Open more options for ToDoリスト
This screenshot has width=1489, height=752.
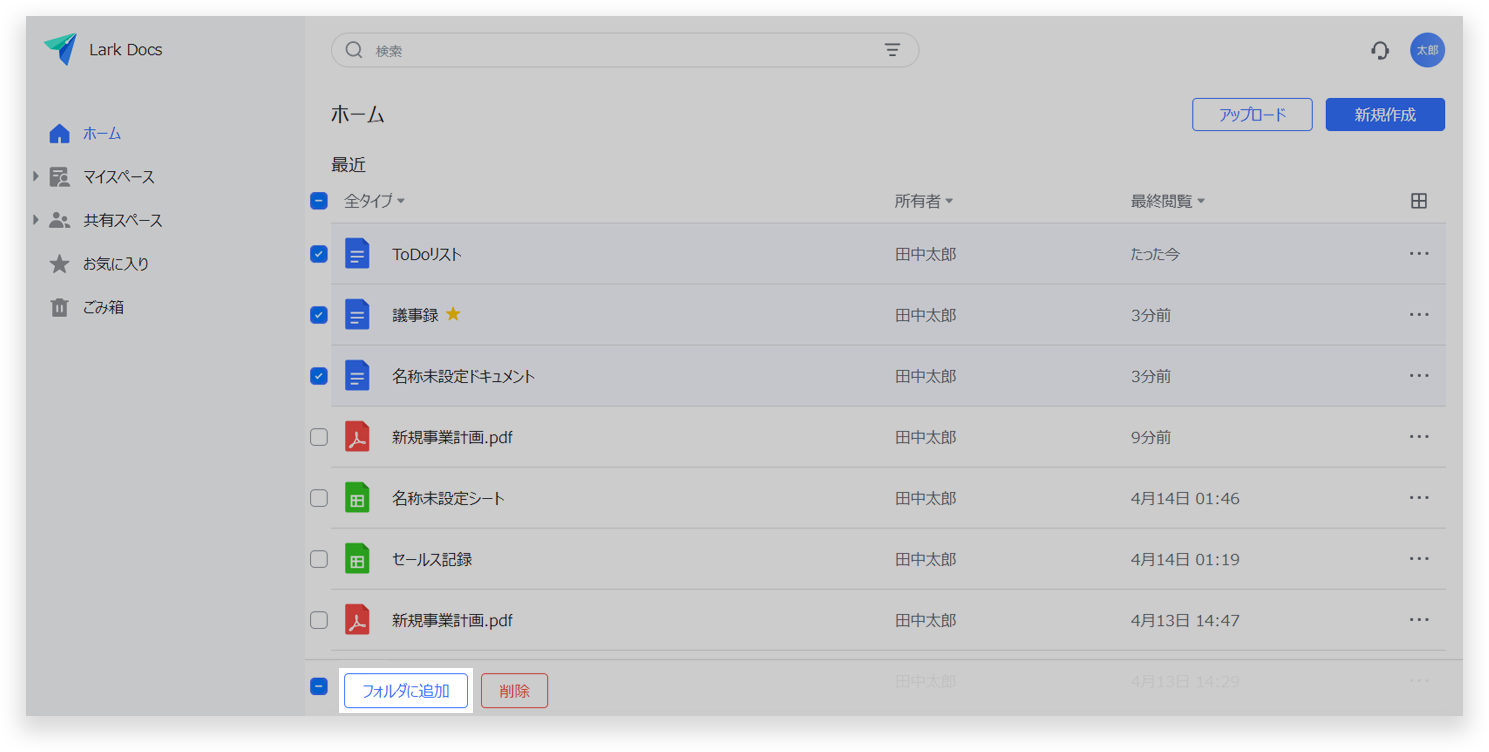1418,254
